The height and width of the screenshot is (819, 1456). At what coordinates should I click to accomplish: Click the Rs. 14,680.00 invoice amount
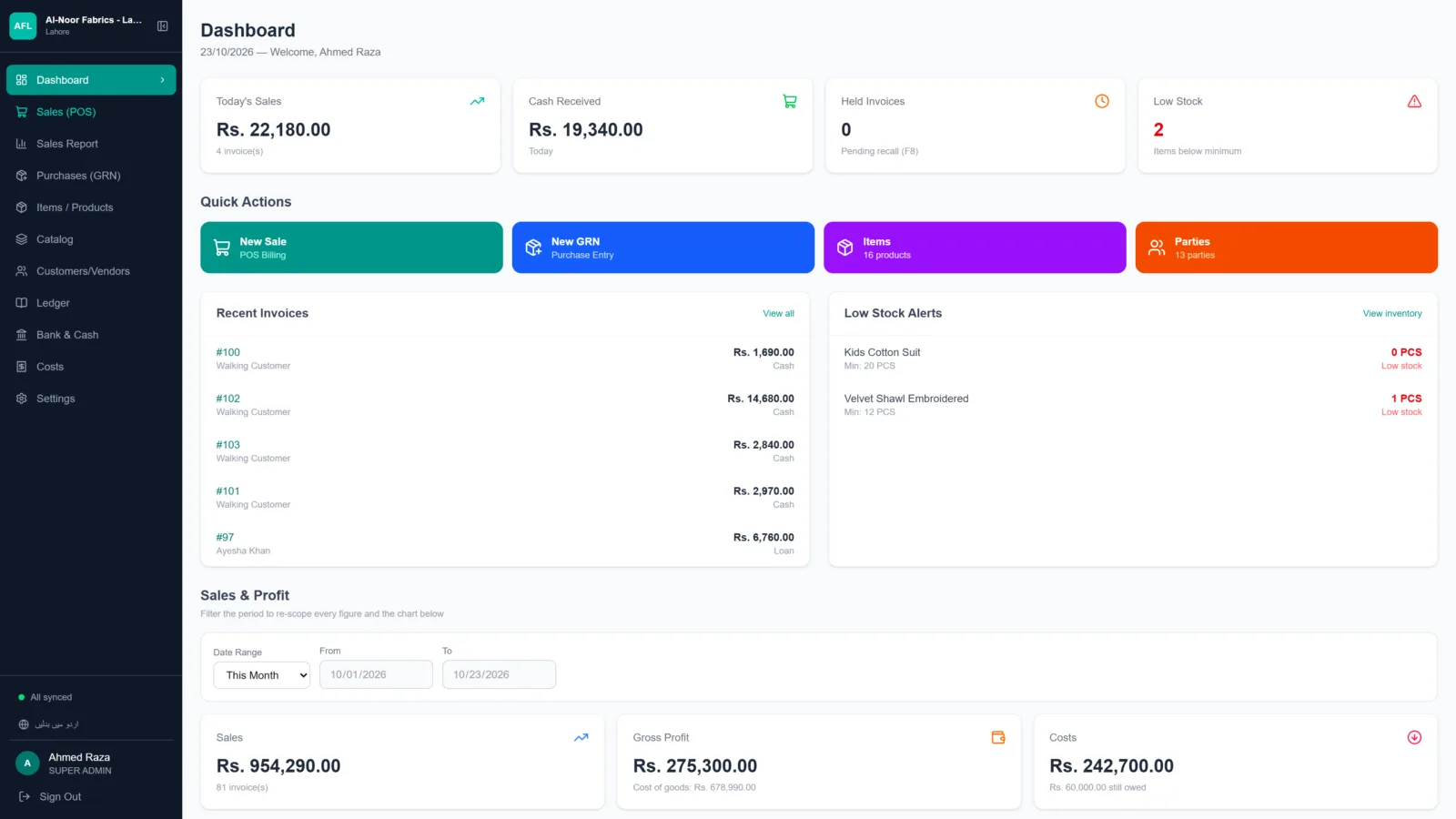[761, 399]
